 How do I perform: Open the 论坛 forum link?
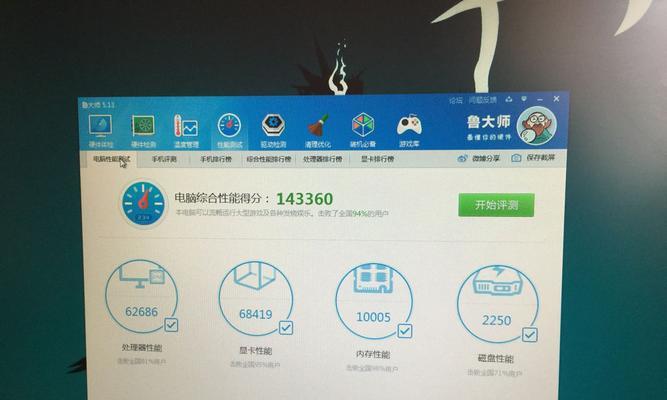[456, 100]
